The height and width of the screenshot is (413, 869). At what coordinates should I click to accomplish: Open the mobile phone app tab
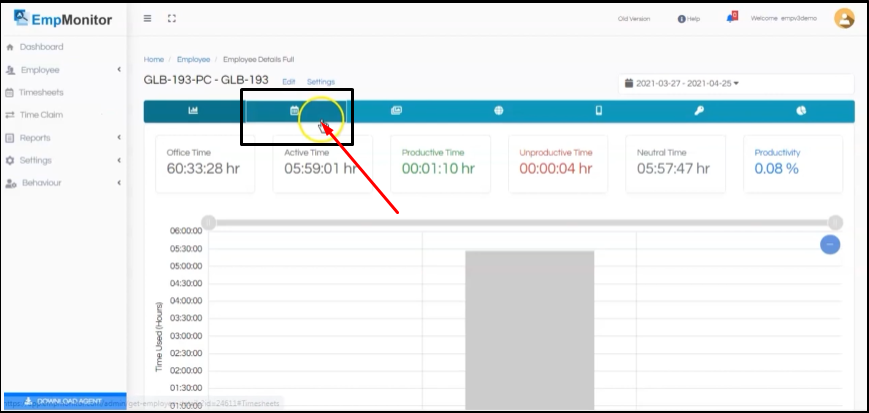point(599,111)
